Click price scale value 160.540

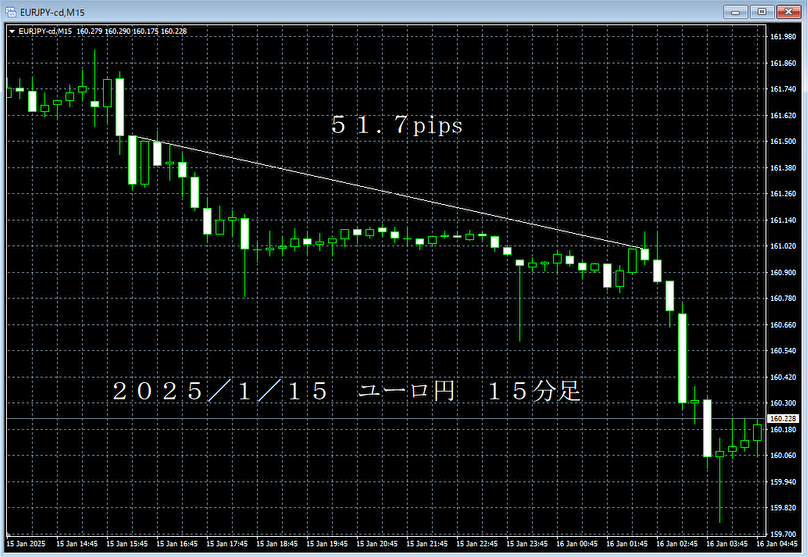pos(783,351)
